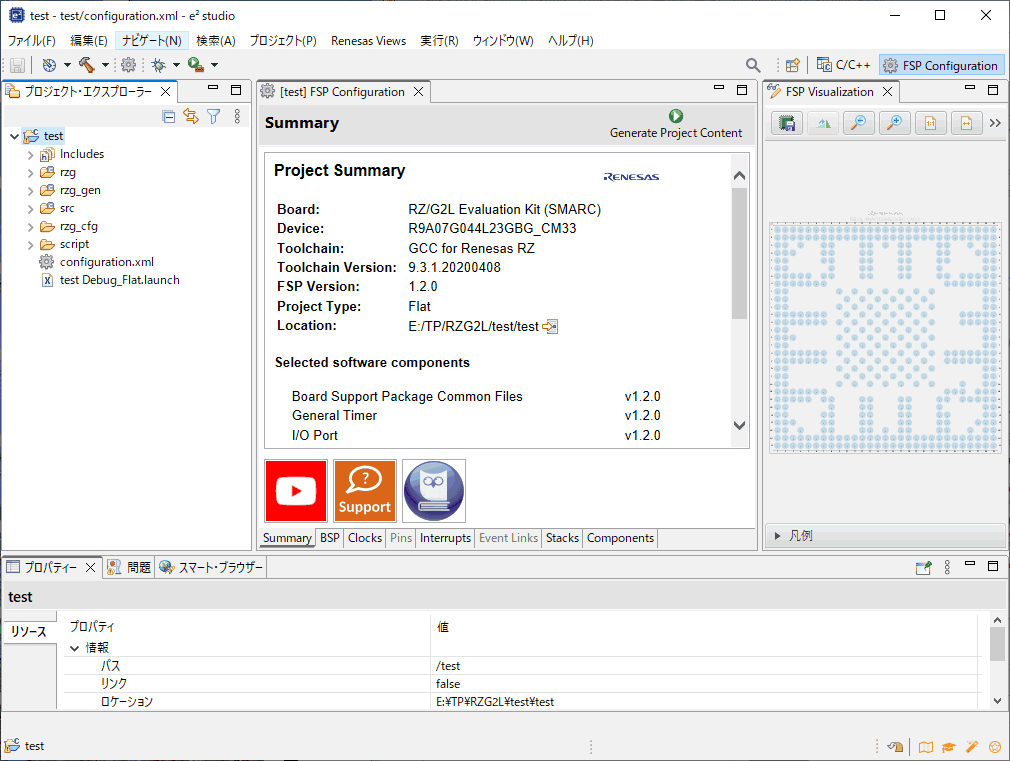Switch to the BSP tab
The height and width of the screenshot is (761, 1010).
point(330,538)
